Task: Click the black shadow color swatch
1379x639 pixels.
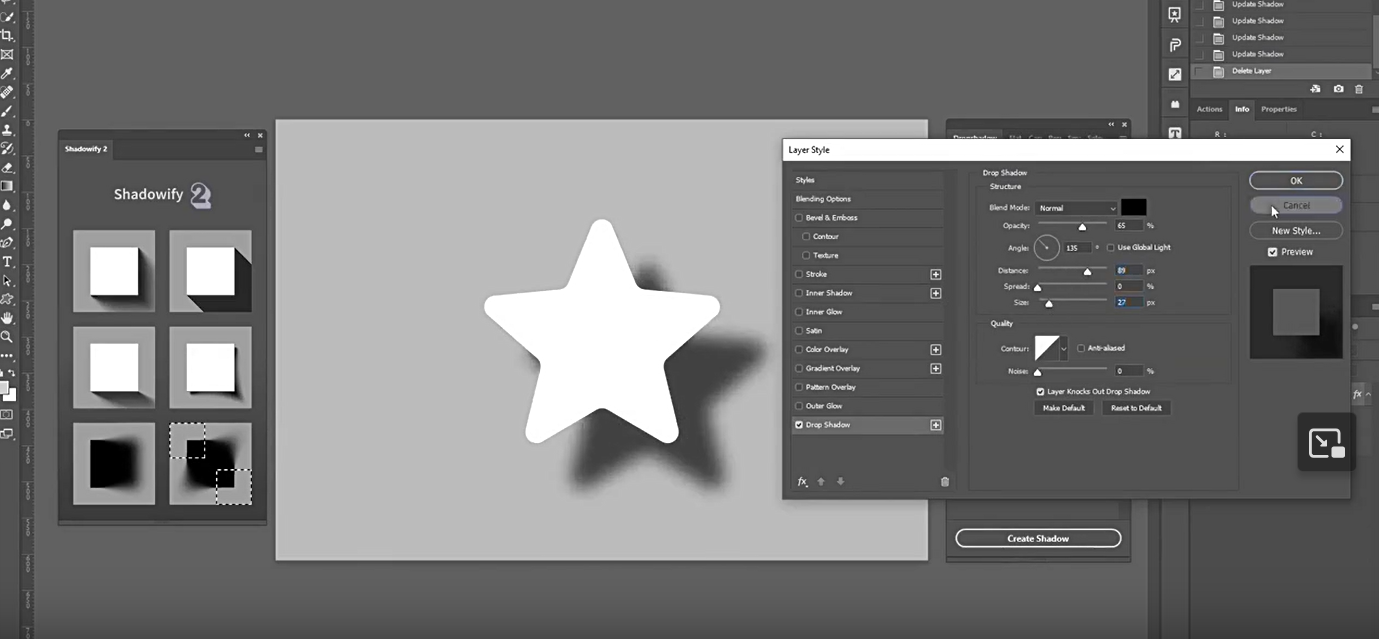Action: [1133, 207]
